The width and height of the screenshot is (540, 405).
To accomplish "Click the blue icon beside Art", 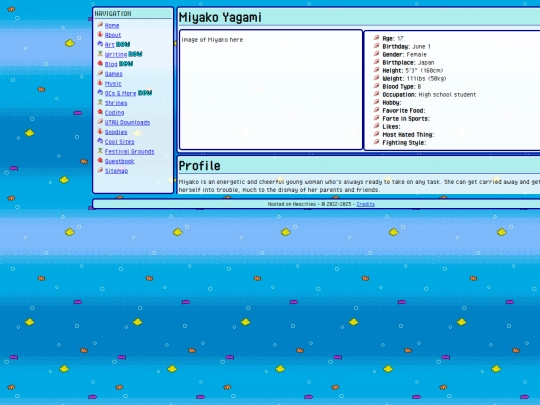I will pyautogui.click(x=100, y=44).
